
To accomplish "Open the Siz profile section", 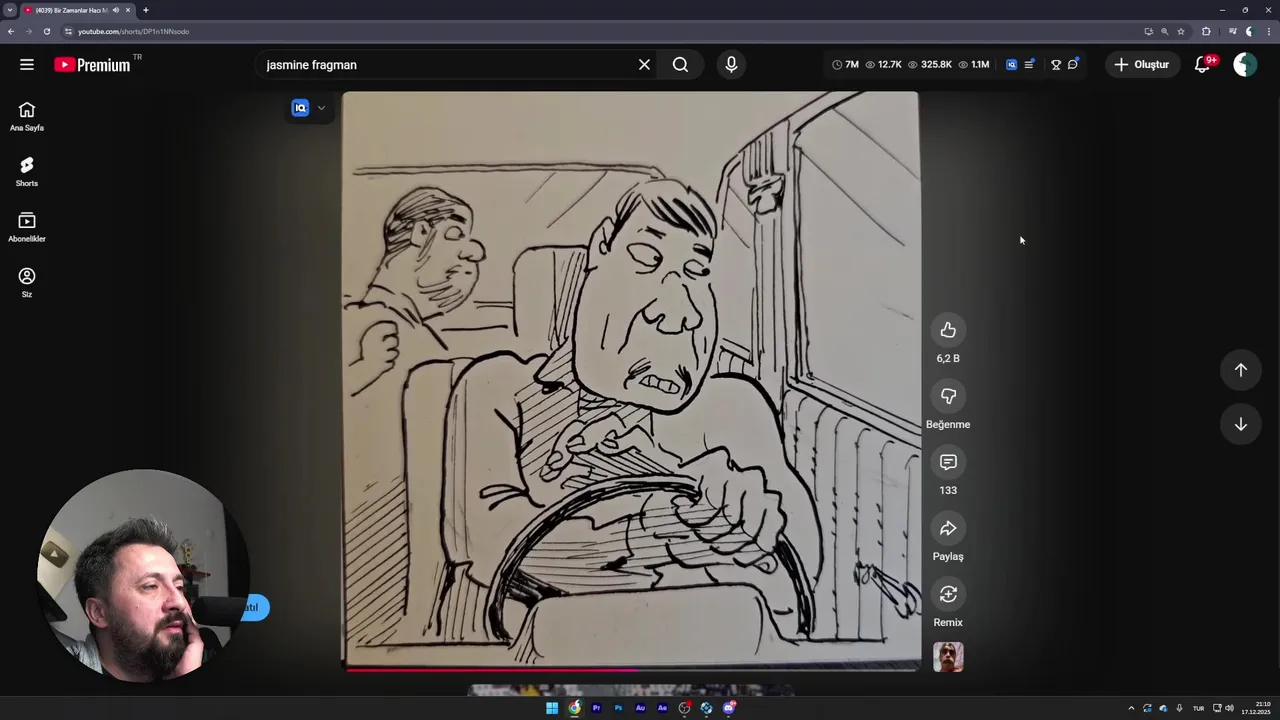I will (x=27, y=282).
